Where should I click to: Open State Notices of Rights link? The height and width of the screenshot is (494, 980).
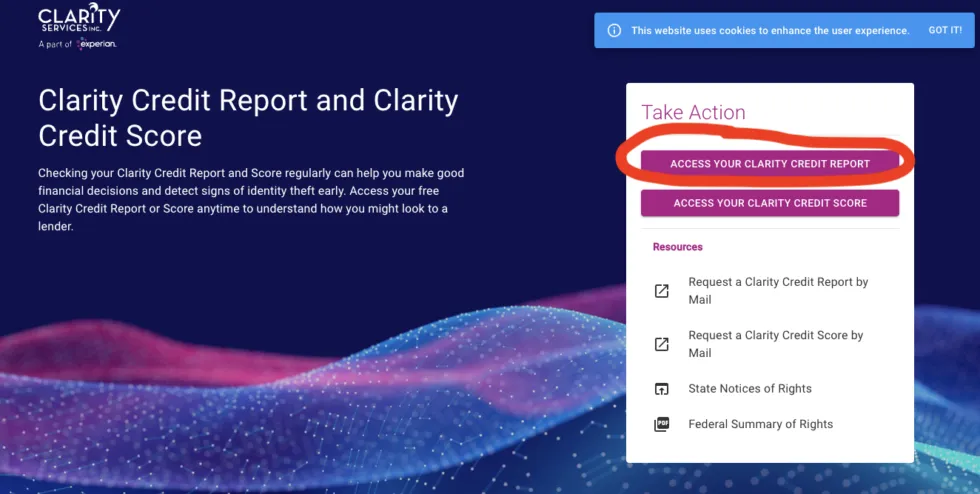point(749,388)
